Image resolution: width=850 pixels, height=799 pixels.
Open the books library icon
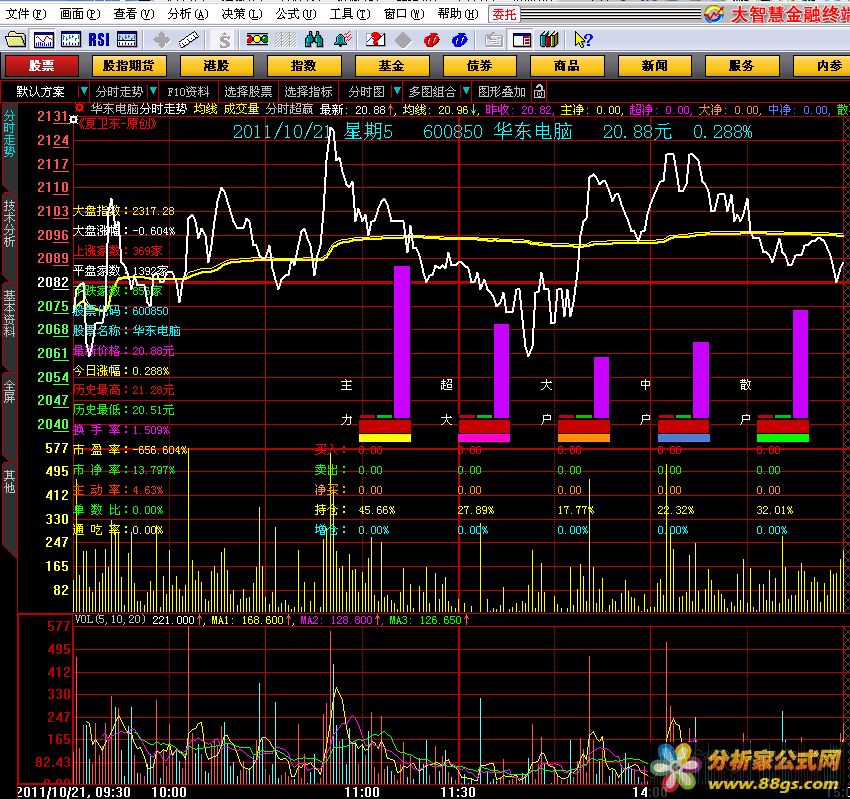[549, 40]
